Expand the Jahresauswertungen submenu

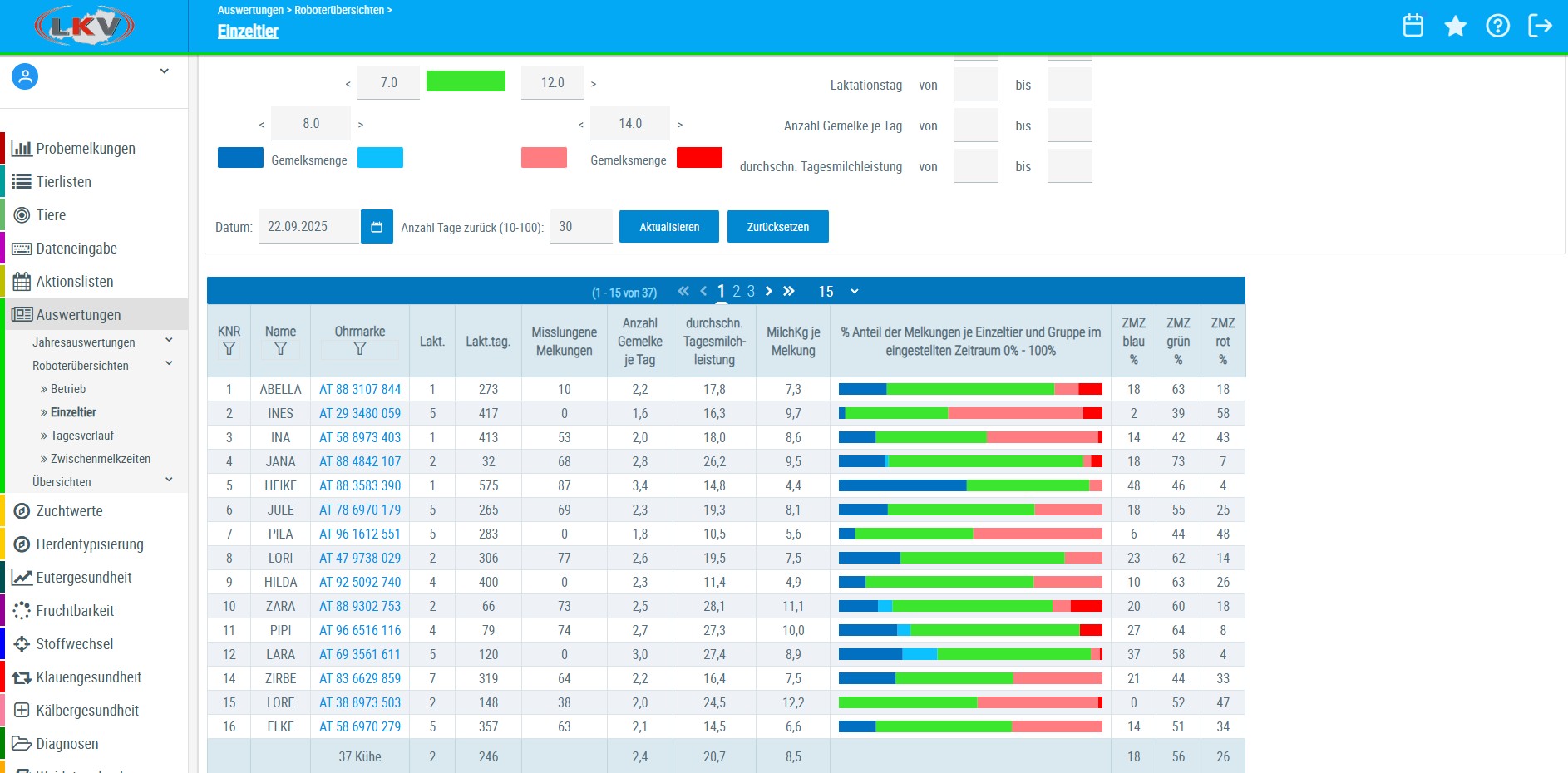[x=169, y=340]
